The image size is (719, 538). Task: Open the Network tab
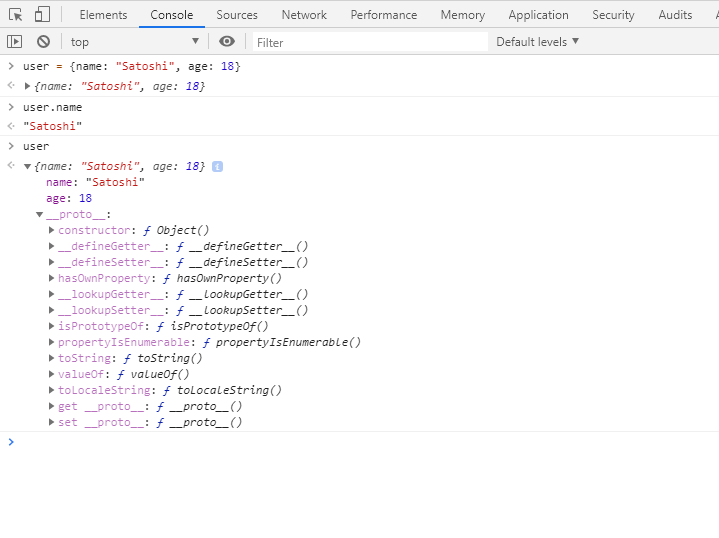click(x=304, y=15)
